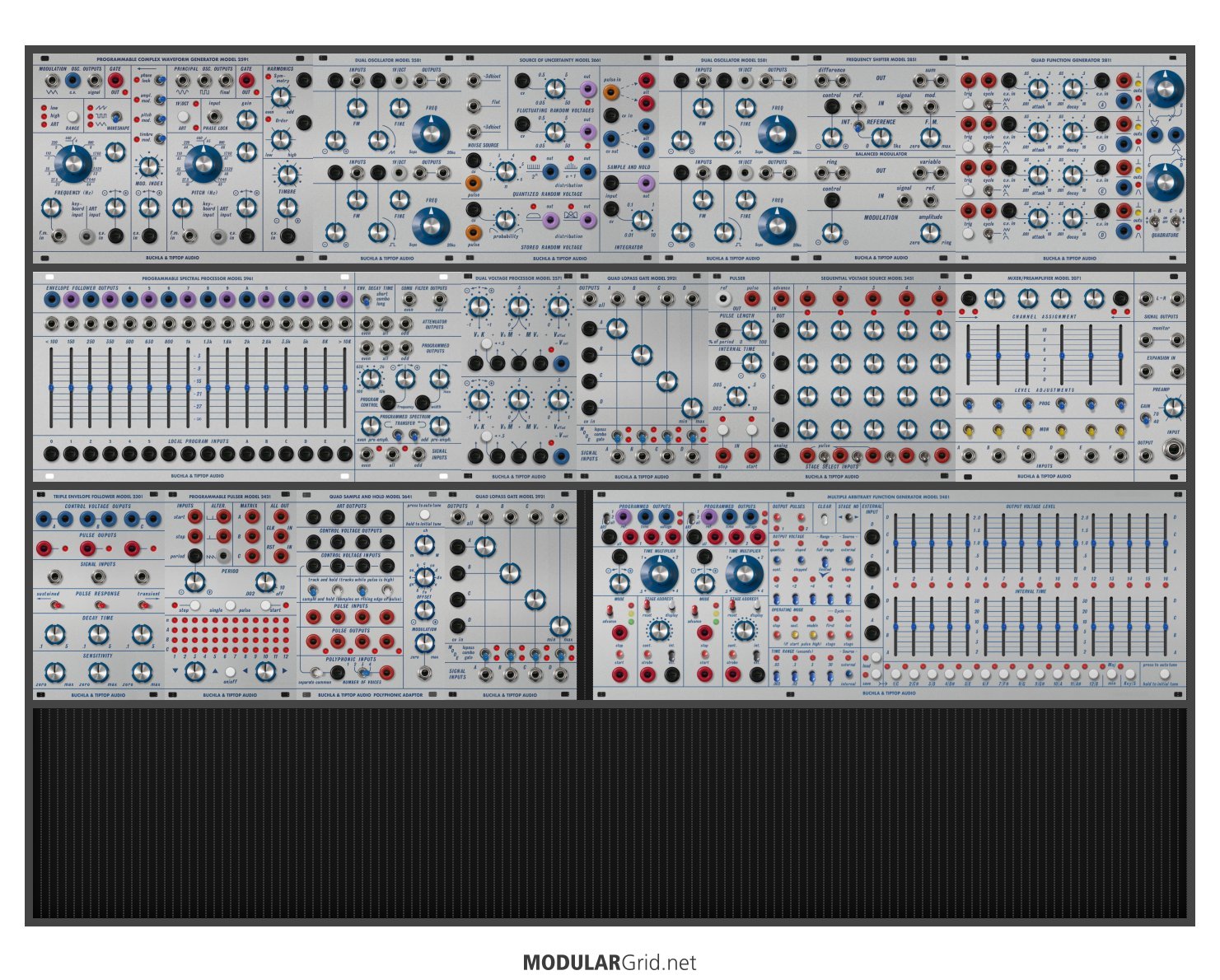Push the 12/B stage button
Image resolution: width=1220 pixels, height=980 pixels.
(x=1093, y=674)
